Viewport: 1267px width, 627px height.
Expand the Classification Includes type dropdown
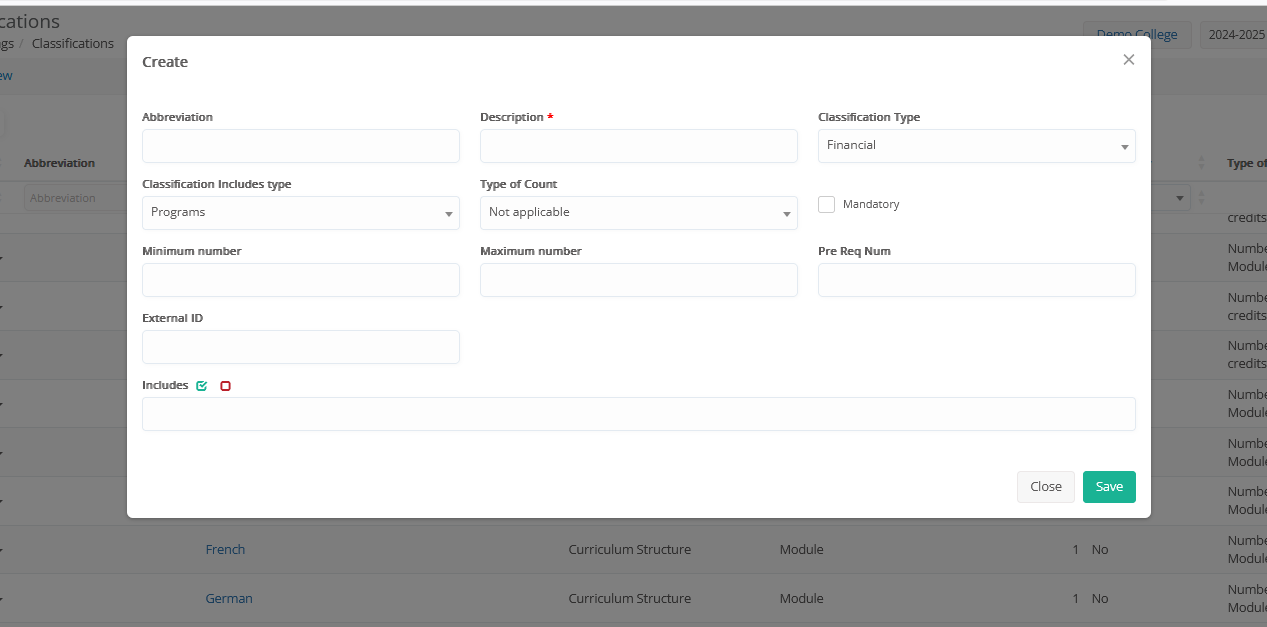[x=300, y=213]
